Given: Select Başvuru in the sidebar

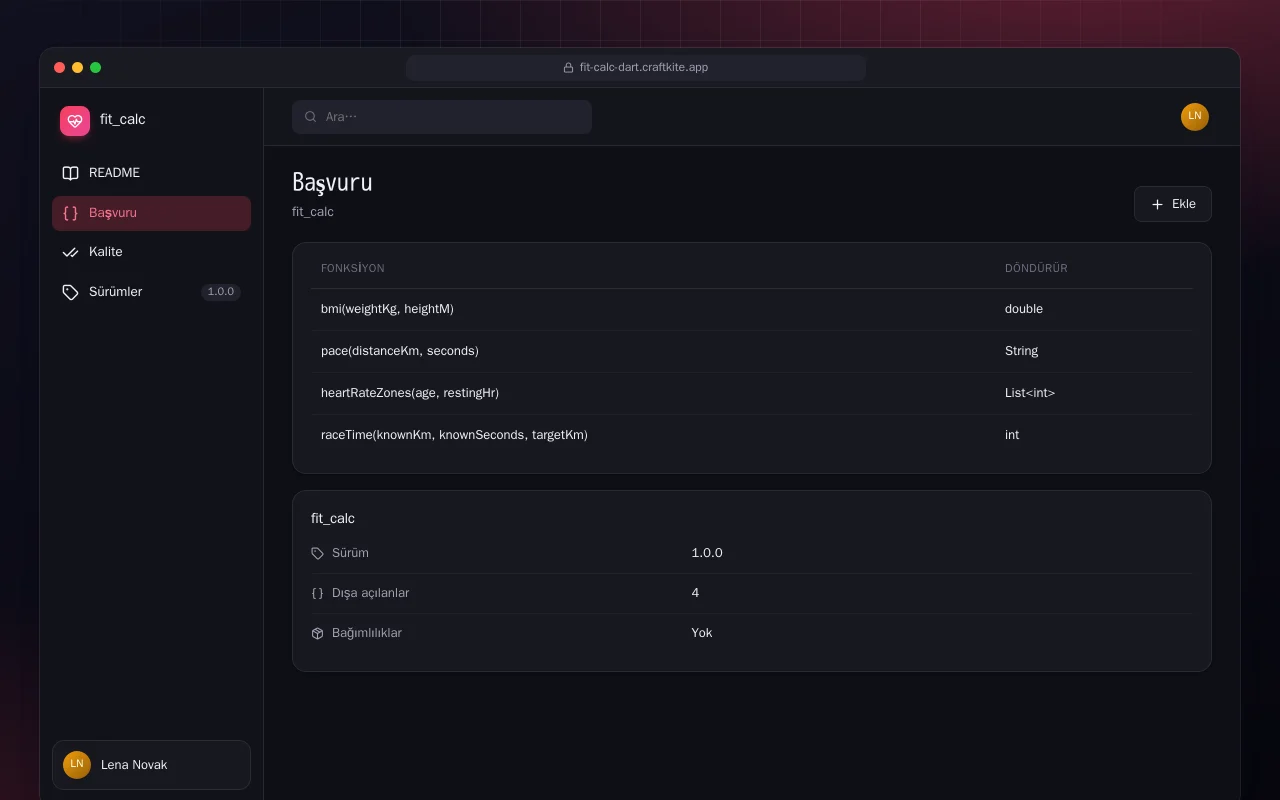Looking at the screenshot, I should click(151, 213).
